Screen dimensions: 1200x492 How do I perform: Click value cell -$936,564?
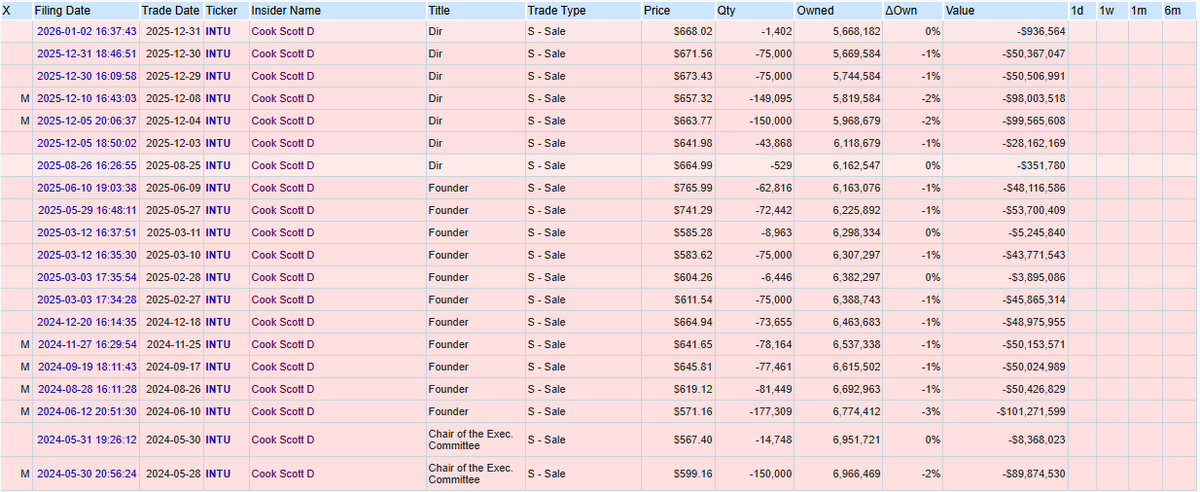coord(1037,32)
